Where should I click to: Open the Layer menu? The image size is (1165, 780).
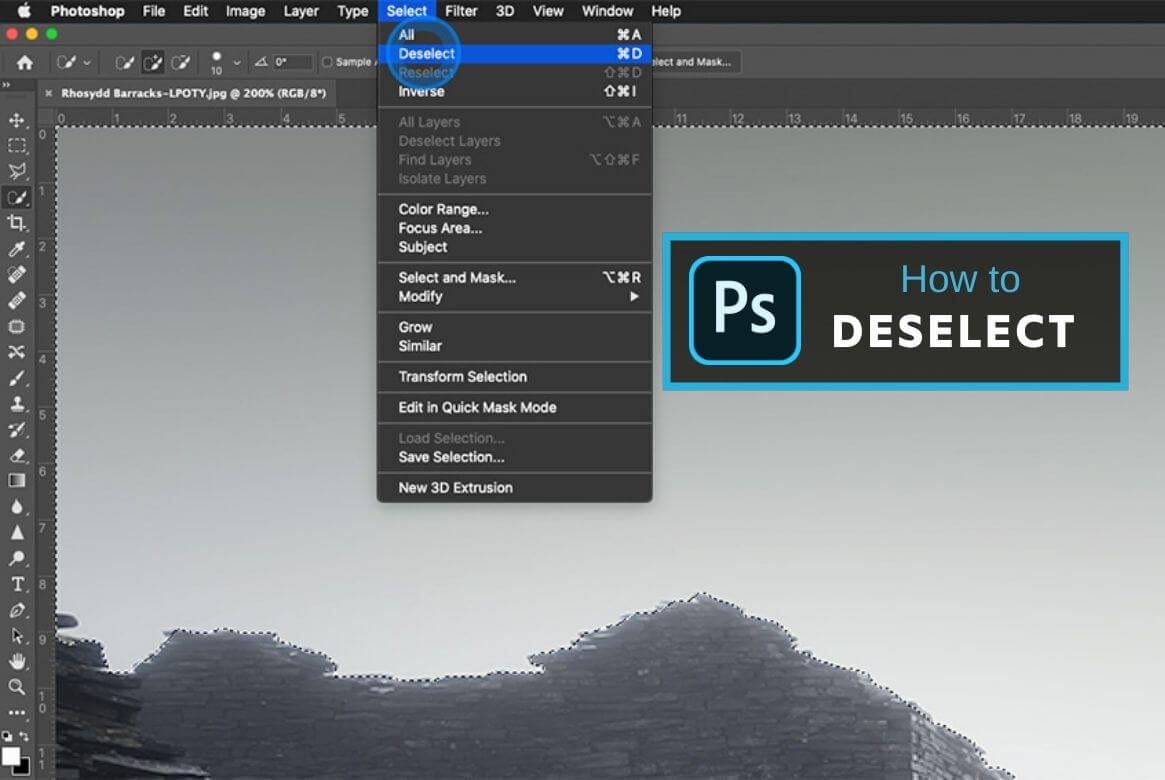[x=301, y=11]
